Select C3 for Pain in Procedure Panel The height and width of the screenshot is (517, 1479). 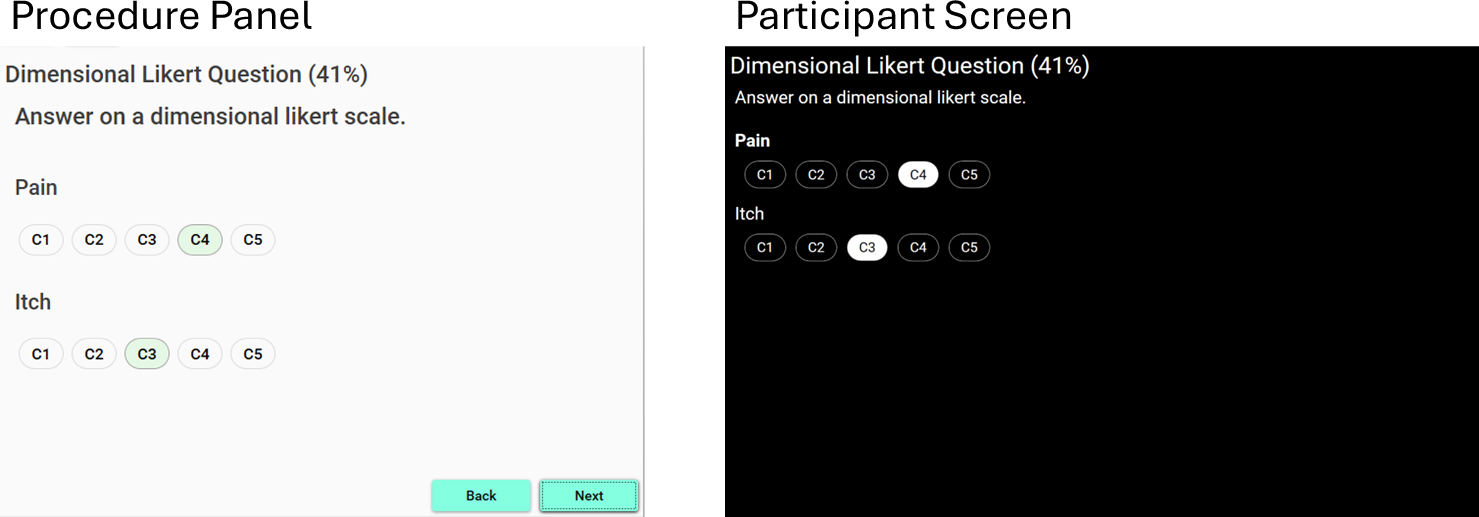tap(147, 240)
